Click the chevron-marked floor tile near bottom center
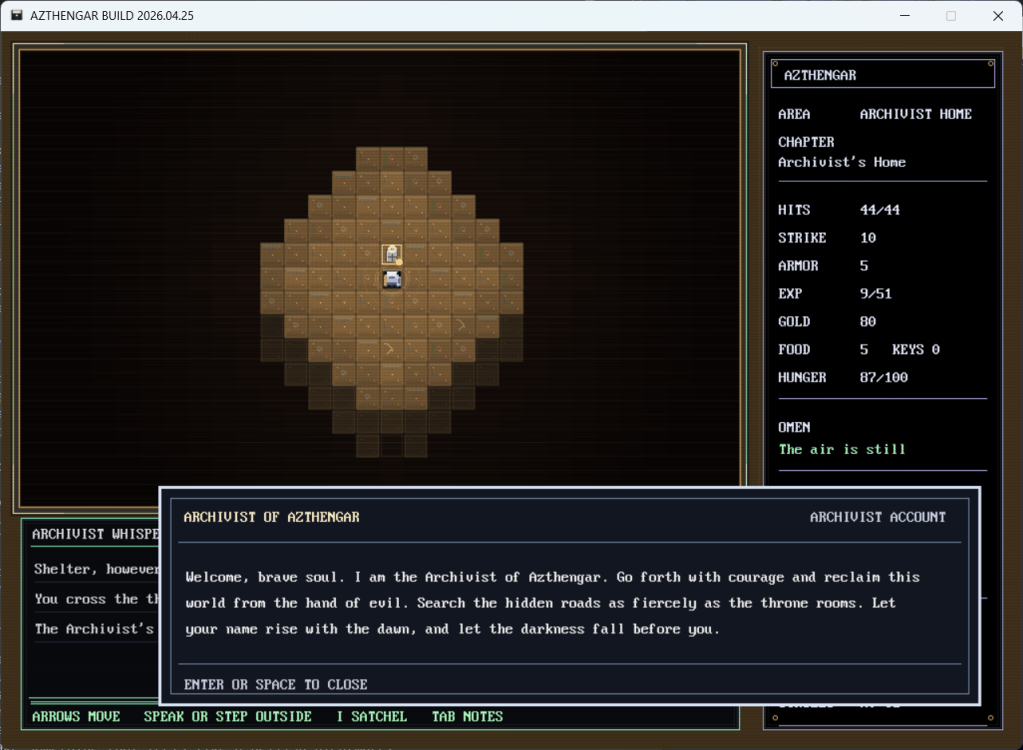Screen dimensions: 1023x750 click(x=389, y=349)
